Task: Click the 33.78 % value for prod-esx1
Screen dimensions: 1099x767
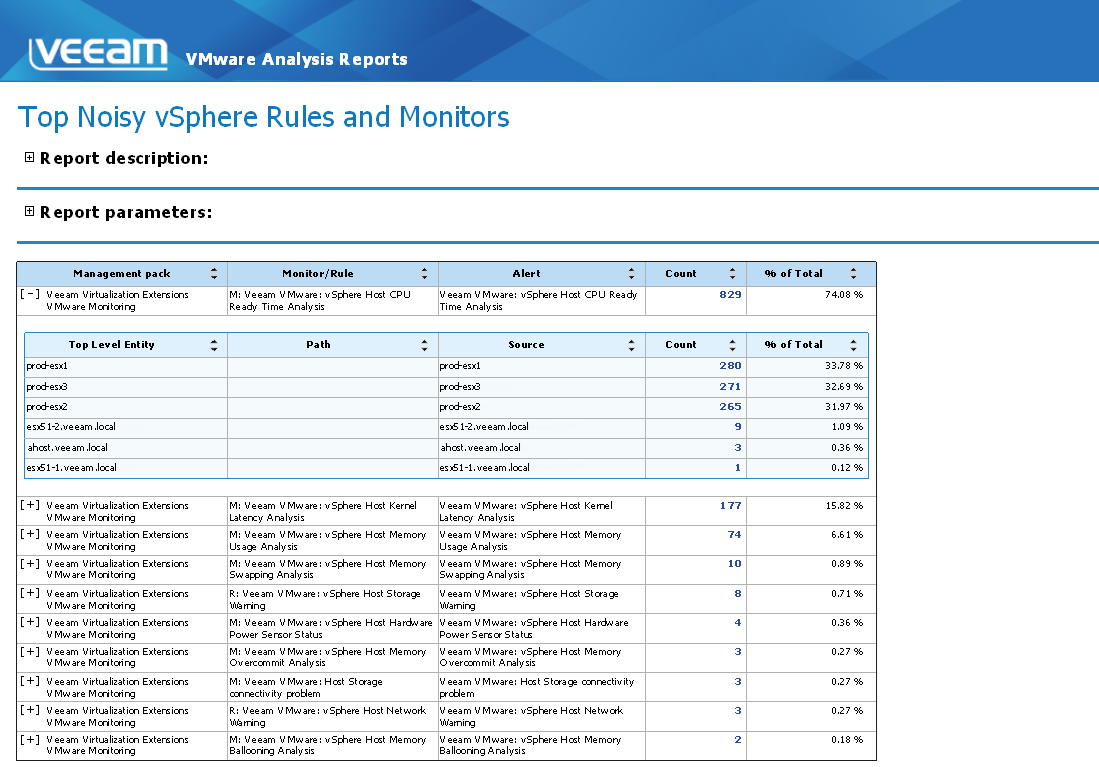Action: pyautogui.click(x=844, y=365)
